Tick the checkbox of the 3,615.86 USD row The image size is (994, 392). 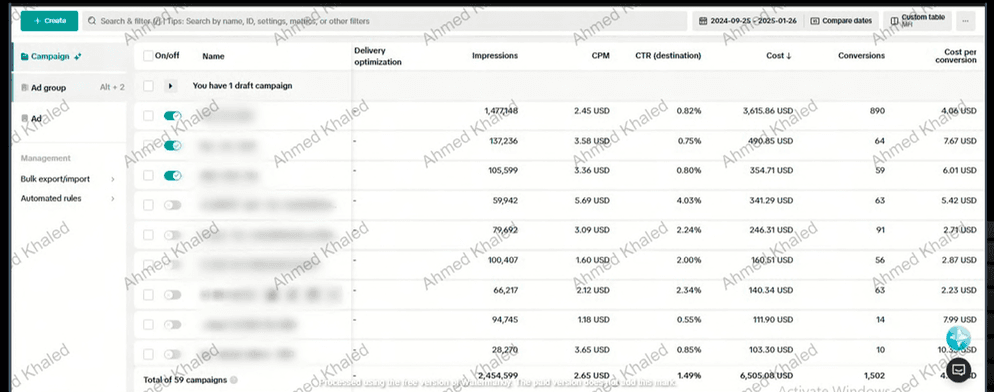coord(148,115)
